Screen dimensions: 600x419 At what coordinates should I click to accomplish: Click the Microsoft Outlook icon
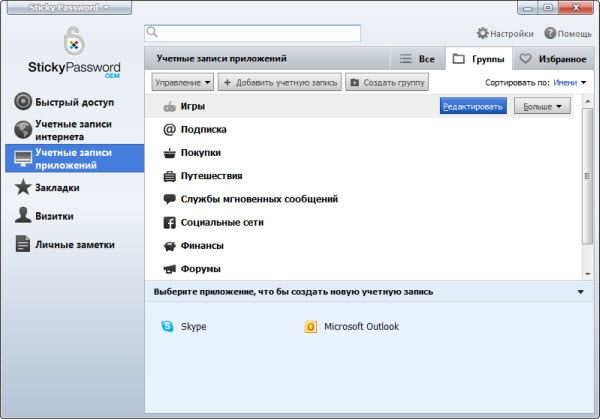pos(311,326)
